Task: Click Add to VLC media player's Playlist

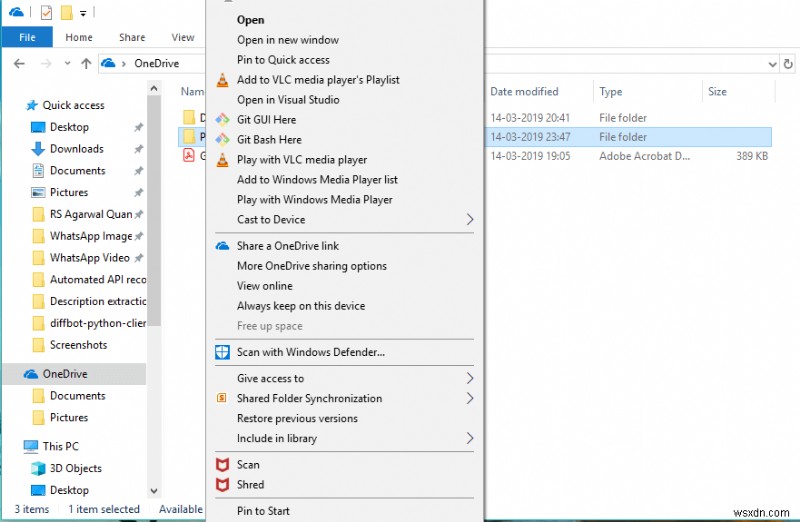Action: (x=345, y=80)
